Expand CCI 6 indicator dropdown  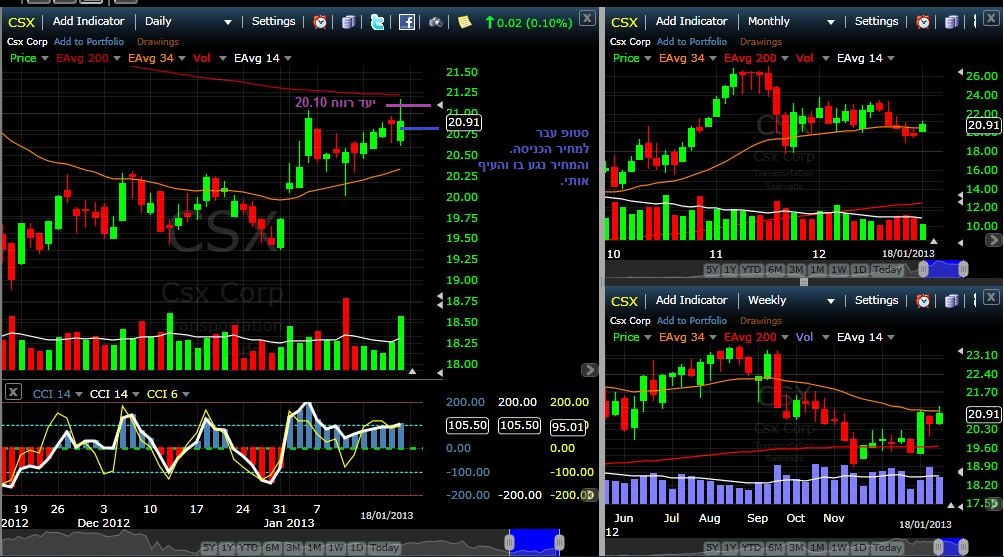[186, 394]
